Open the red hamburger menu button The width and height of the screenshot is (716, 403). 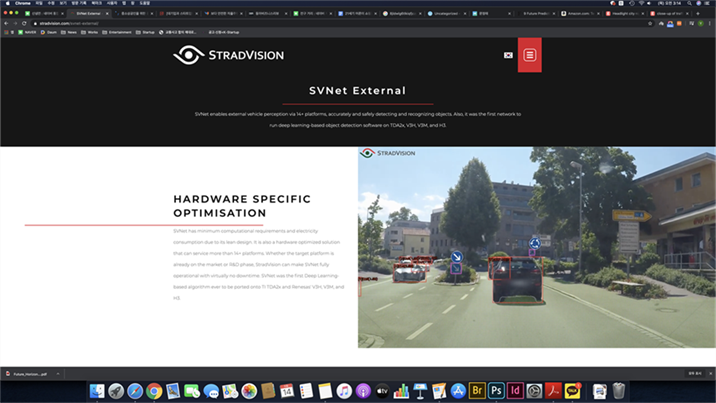(529, 55)
